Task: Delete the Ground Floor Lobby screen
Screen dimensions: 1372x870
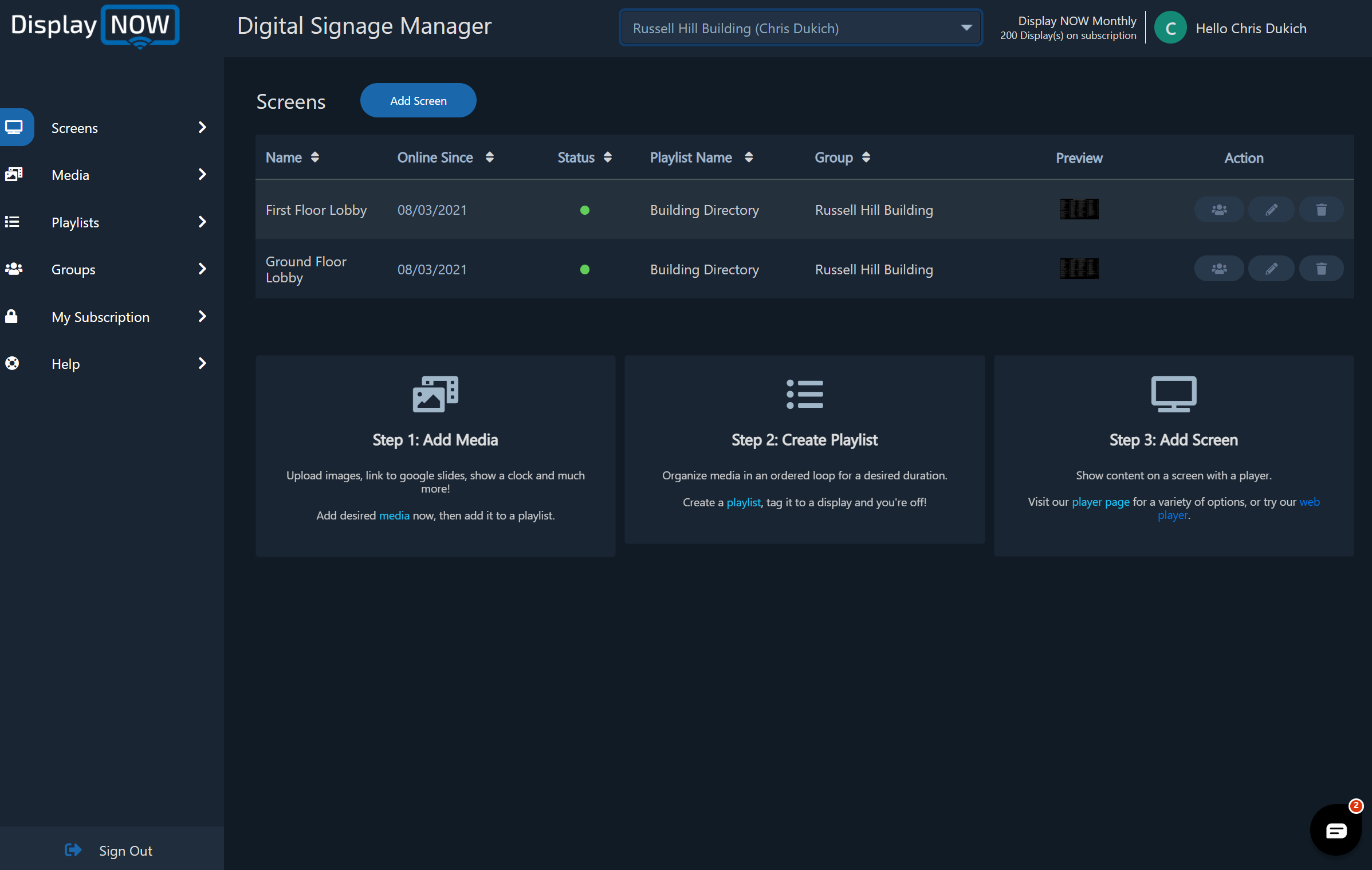Action: (1321, 269)
